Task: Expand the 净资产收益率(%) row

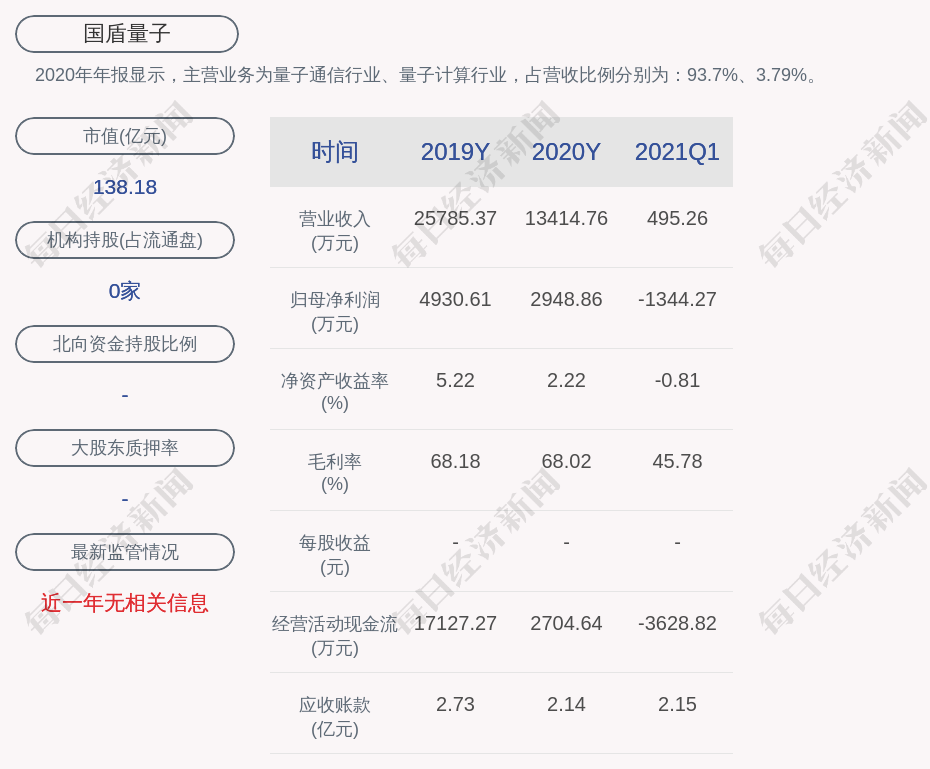Action: tap(334, 392)
